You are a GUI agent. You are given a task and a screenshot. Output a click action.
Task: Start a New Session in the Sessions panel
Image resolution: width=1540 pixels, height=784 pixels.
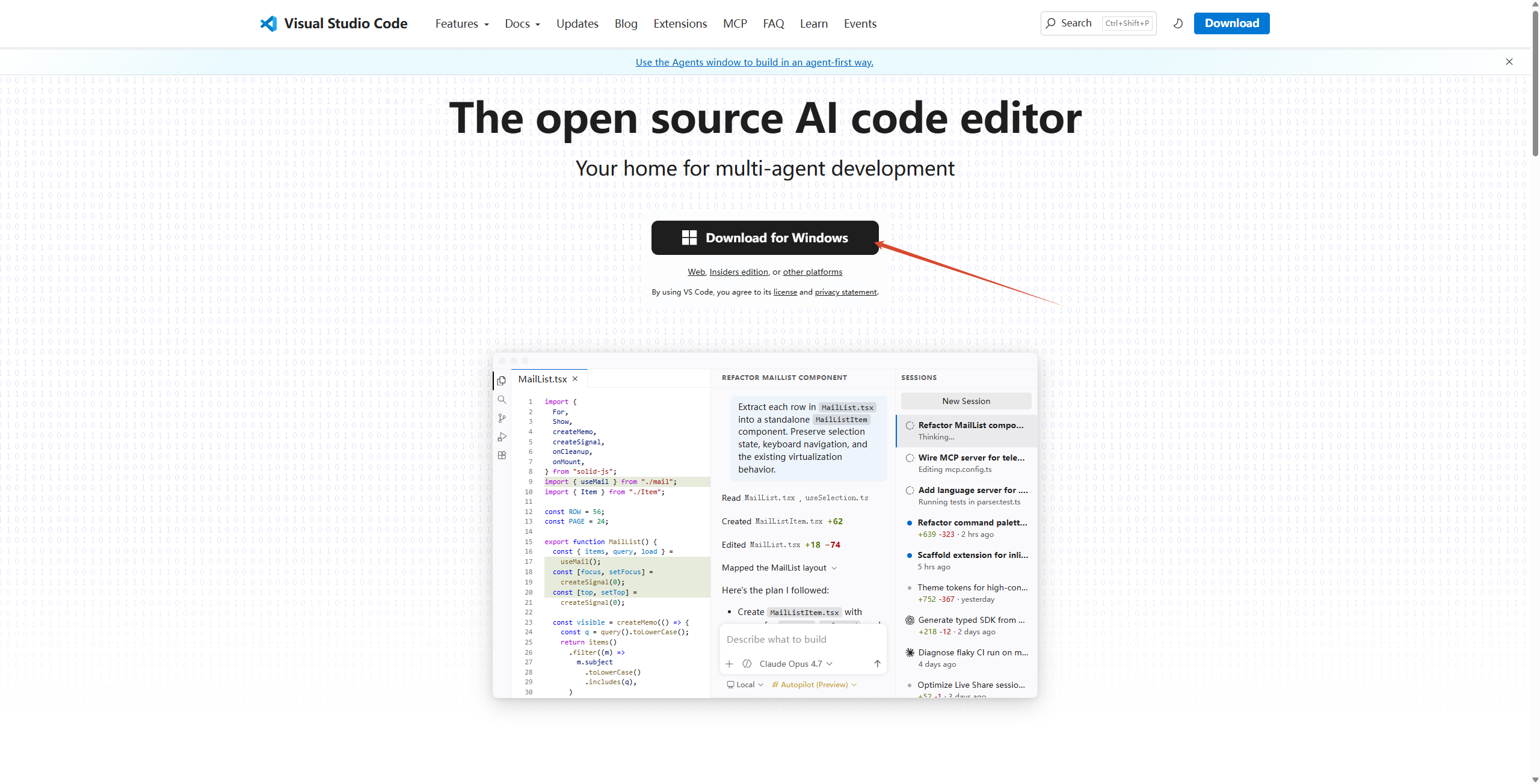coord(966,401)
